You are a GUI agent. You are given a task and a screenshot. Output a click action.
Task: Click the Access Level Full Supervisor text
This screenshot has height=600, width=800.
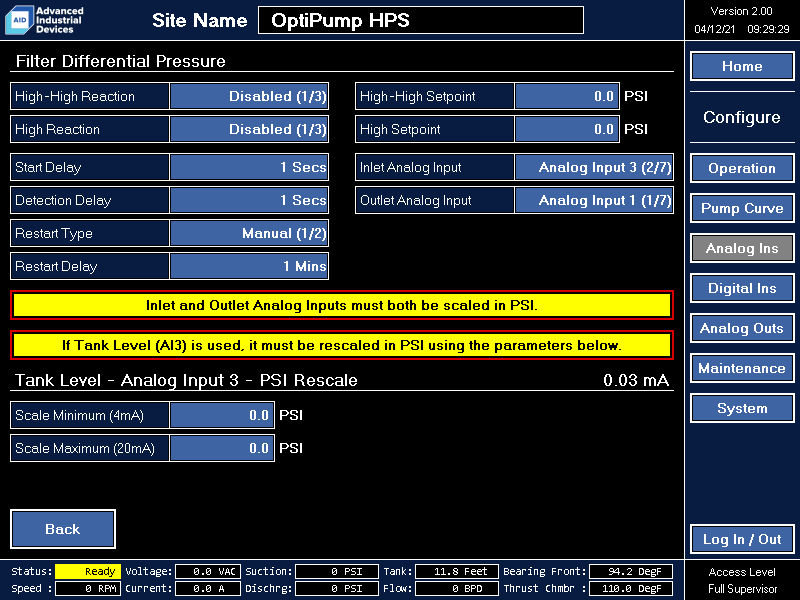(742, 580)
